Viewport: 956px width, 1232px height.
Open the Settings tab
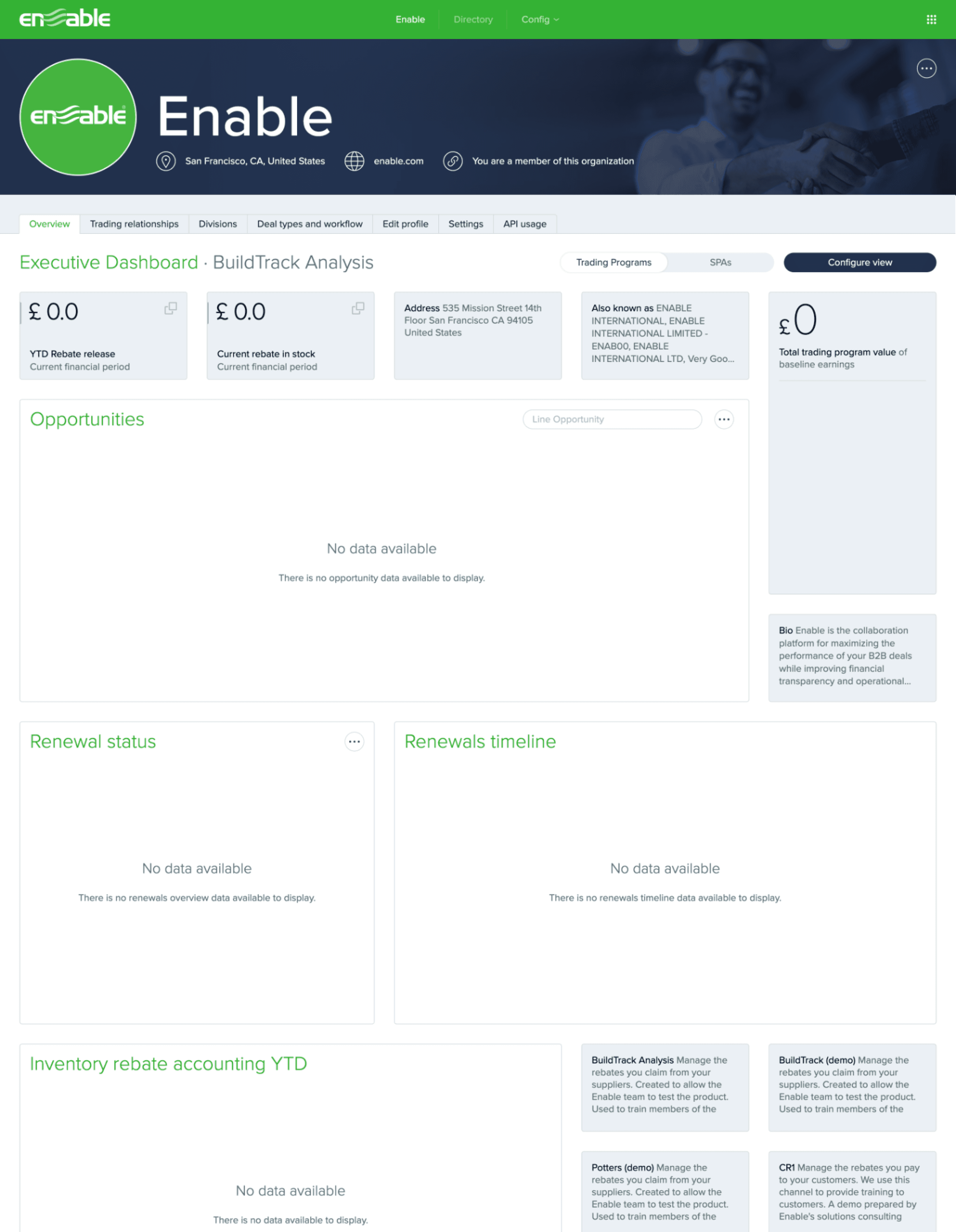point(465,224)
